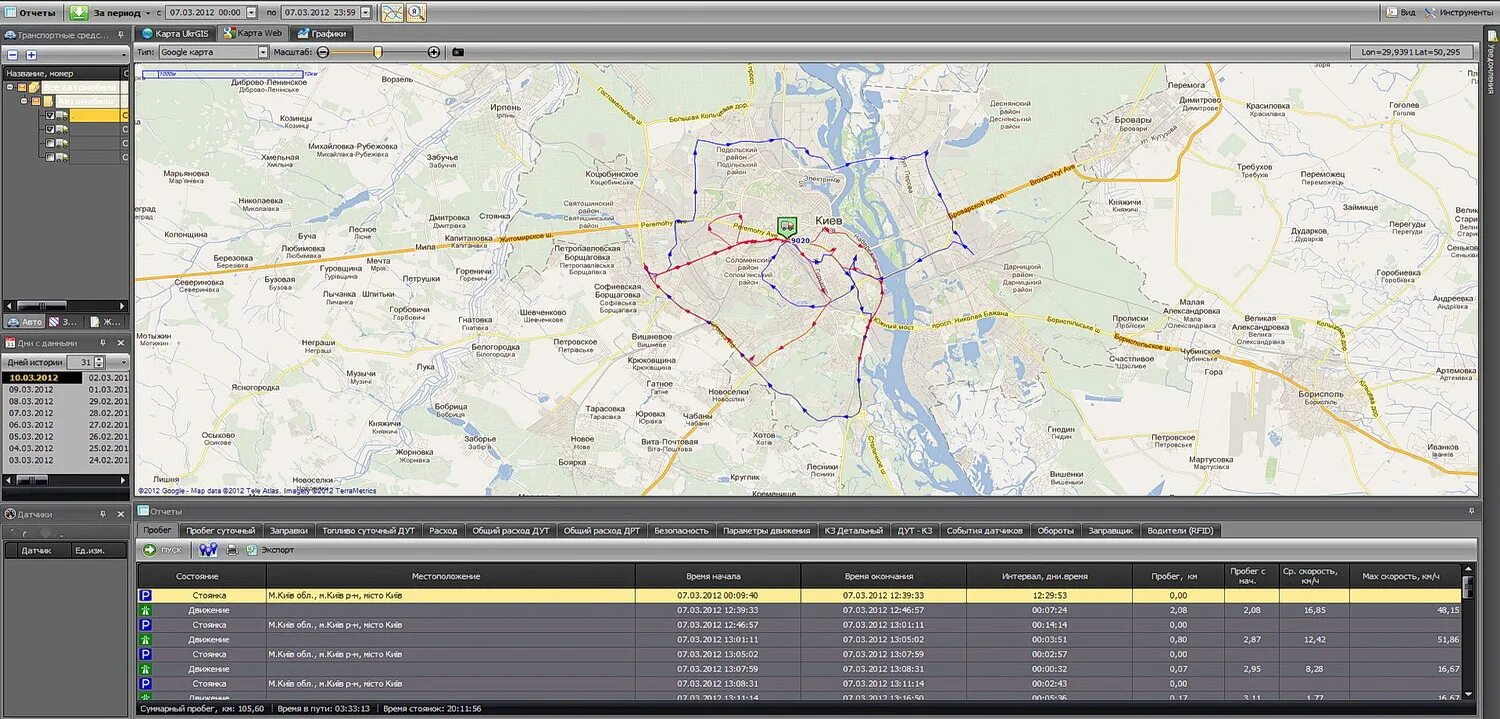Toggle the Все автомобили group checkbox
This screenshot has width=1500, height=719.
pyautogui.click(x=22, y=87)
